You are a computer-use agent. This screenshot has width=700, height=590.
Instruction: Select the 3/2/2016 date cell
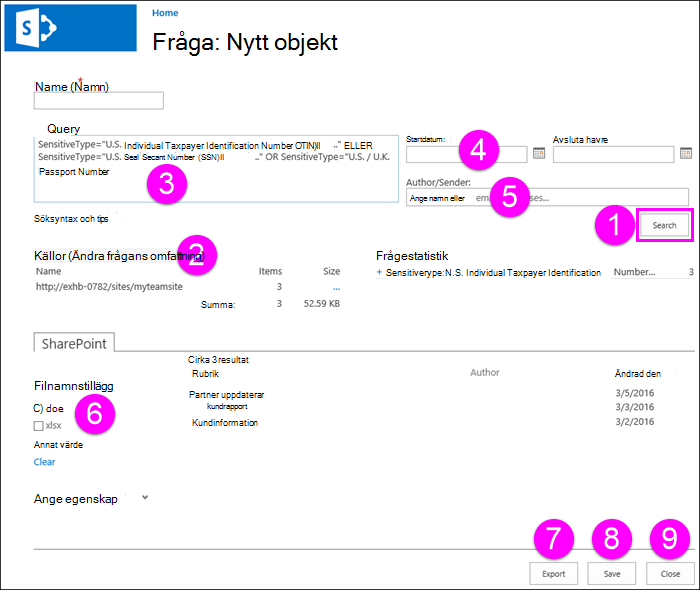[x=635, y=422]
